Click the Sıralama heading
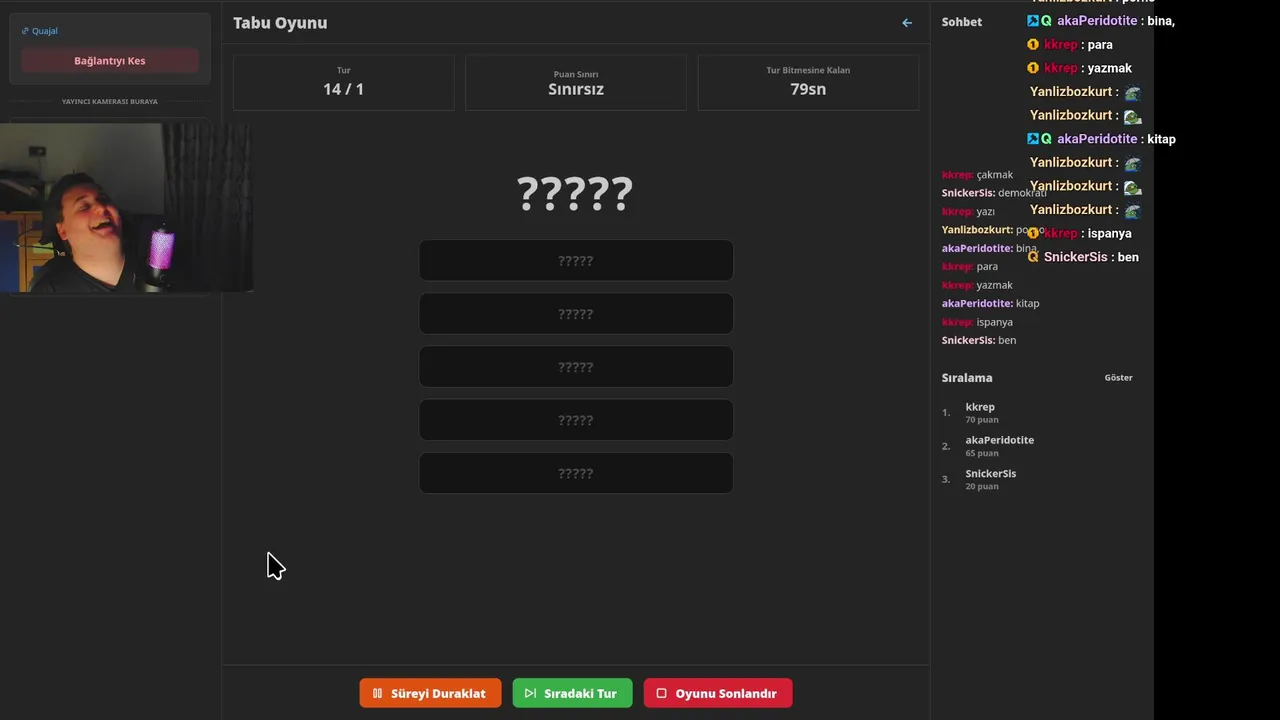This screenshot has width=1280, height=720. 967,378
